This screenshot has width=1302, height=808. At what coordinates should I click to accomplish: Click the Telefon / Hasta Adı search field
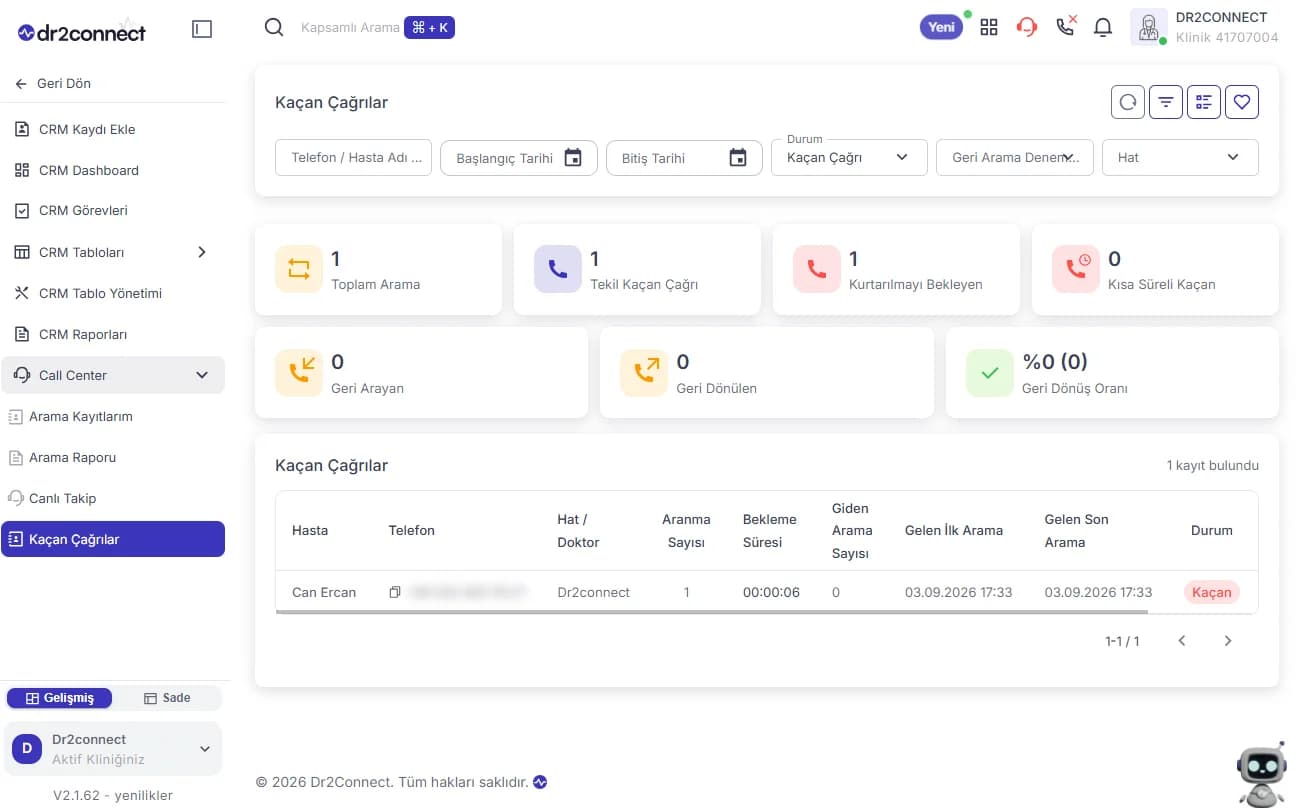(353, 158)
